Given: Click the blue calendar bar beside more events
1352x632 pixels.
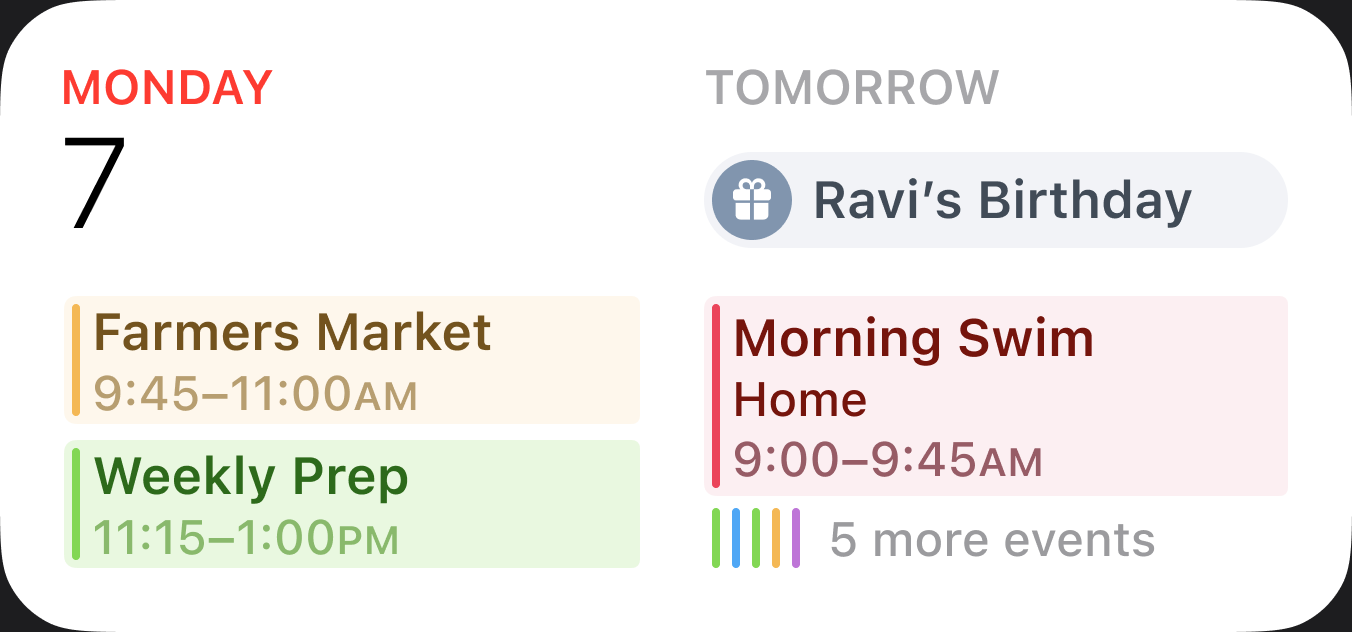Looking at the screenshot, I should (736, 538).
